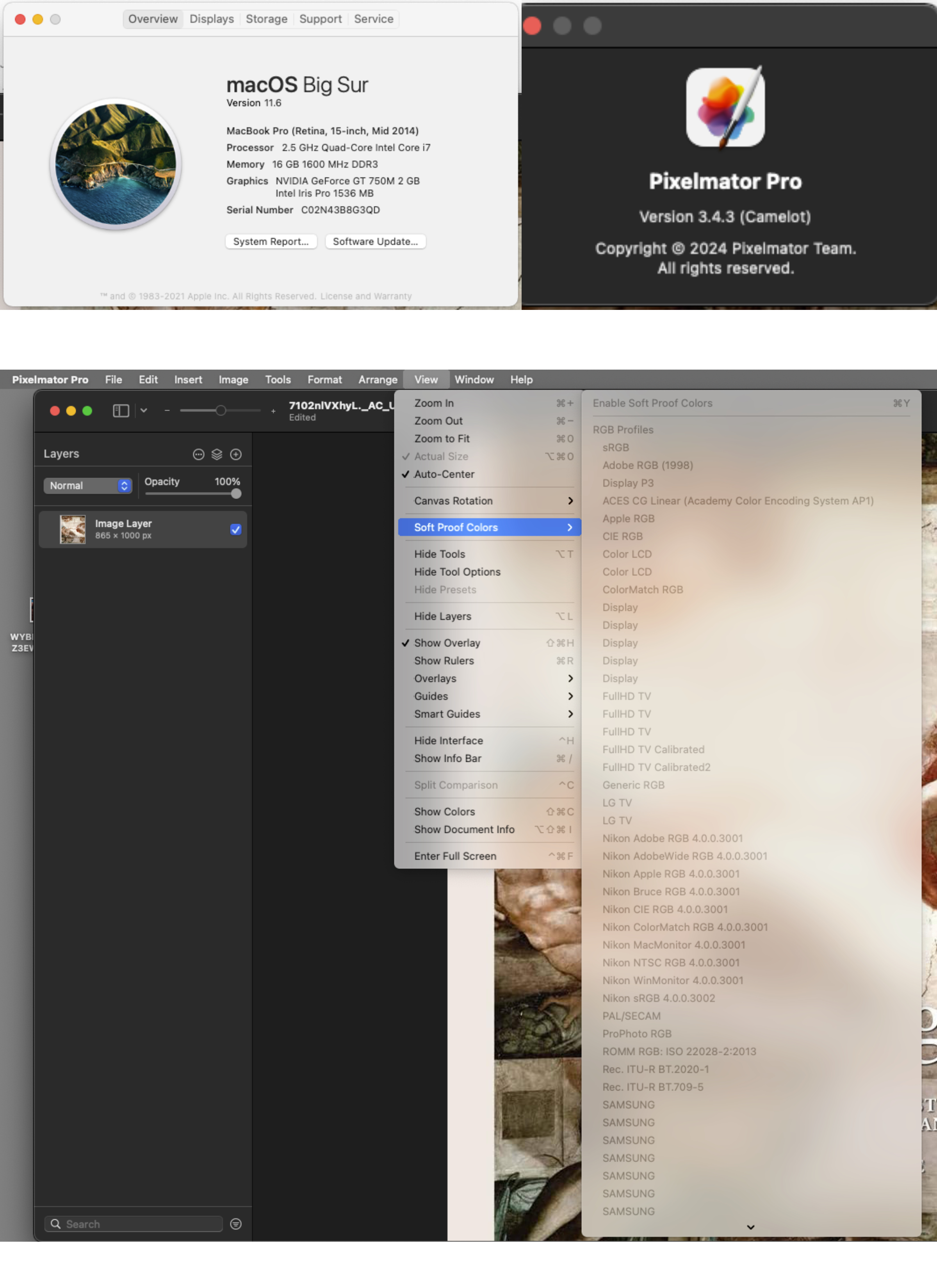Close the Pixelmator Pro about window
The width and height of the screenshot is (937, 1288).
pyautogui.click(x=532, y=25)
